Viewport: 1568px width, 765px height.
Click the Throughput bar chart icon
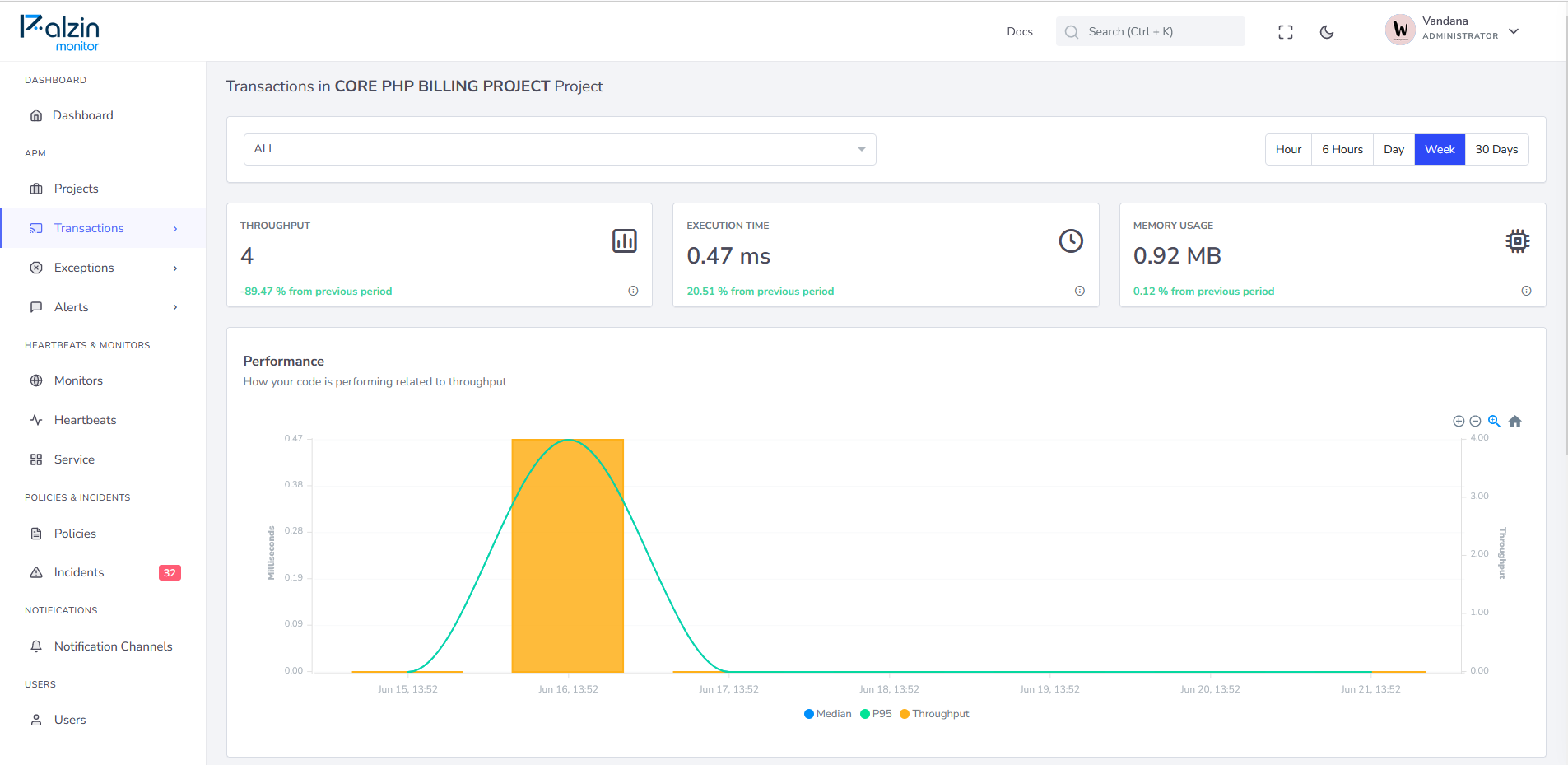pos(625,240)
